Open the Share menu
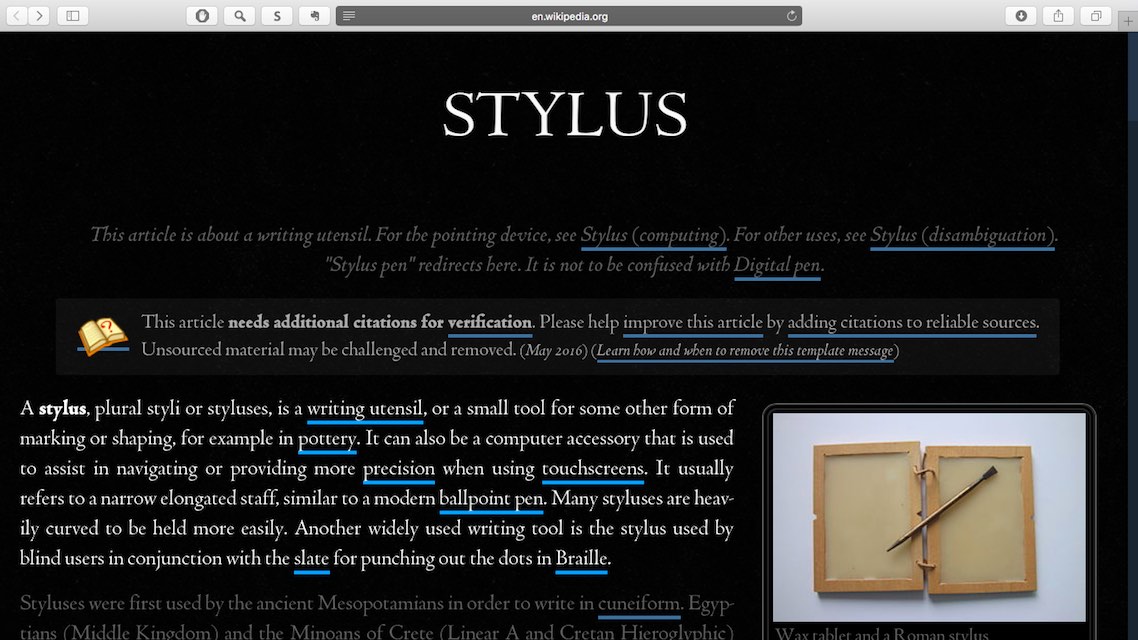Screen dimensions: 1138x640 (1058, 16)
